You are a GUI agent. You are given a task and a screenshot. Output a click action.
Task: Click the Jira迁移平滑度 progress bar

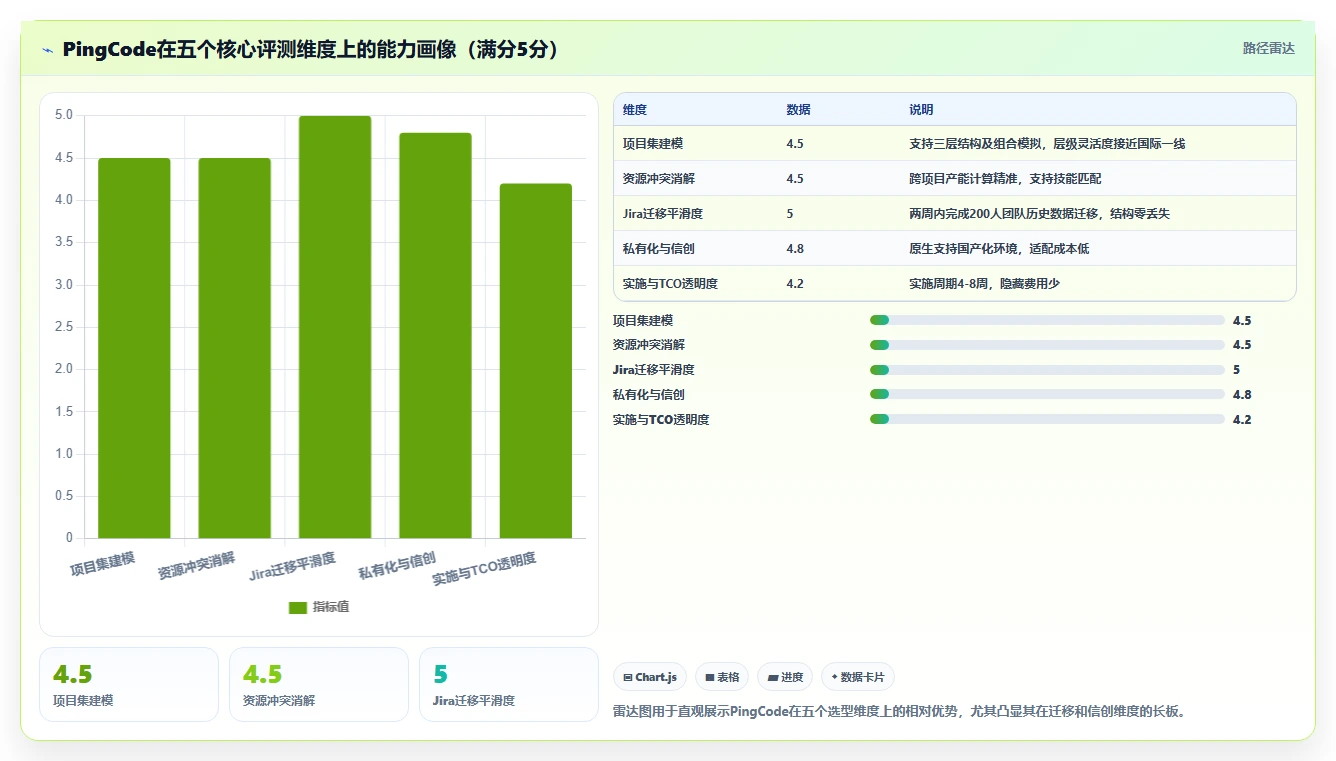[1047, 370]
